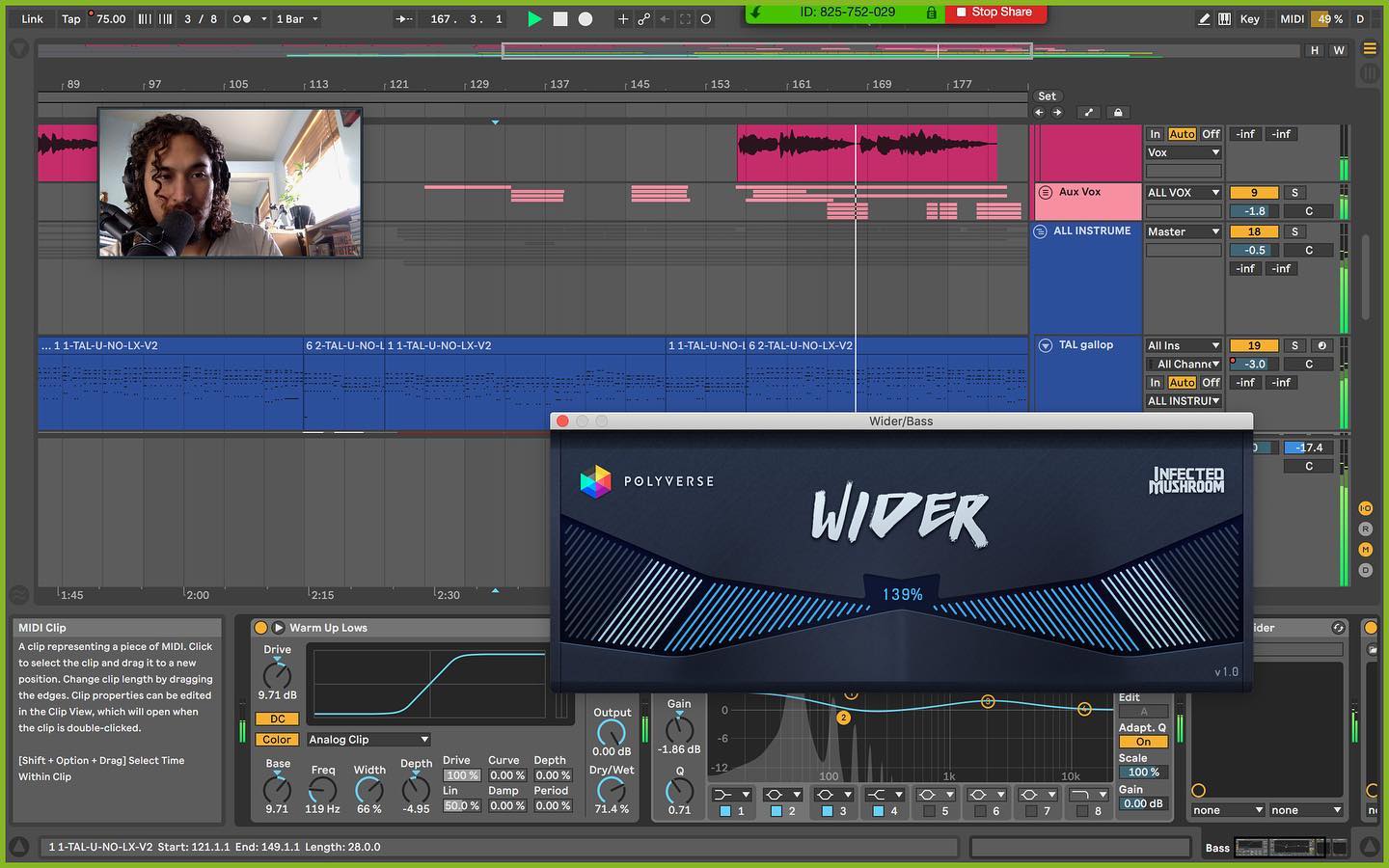Click Stop Share in the sharing bar

coord(995,12)
